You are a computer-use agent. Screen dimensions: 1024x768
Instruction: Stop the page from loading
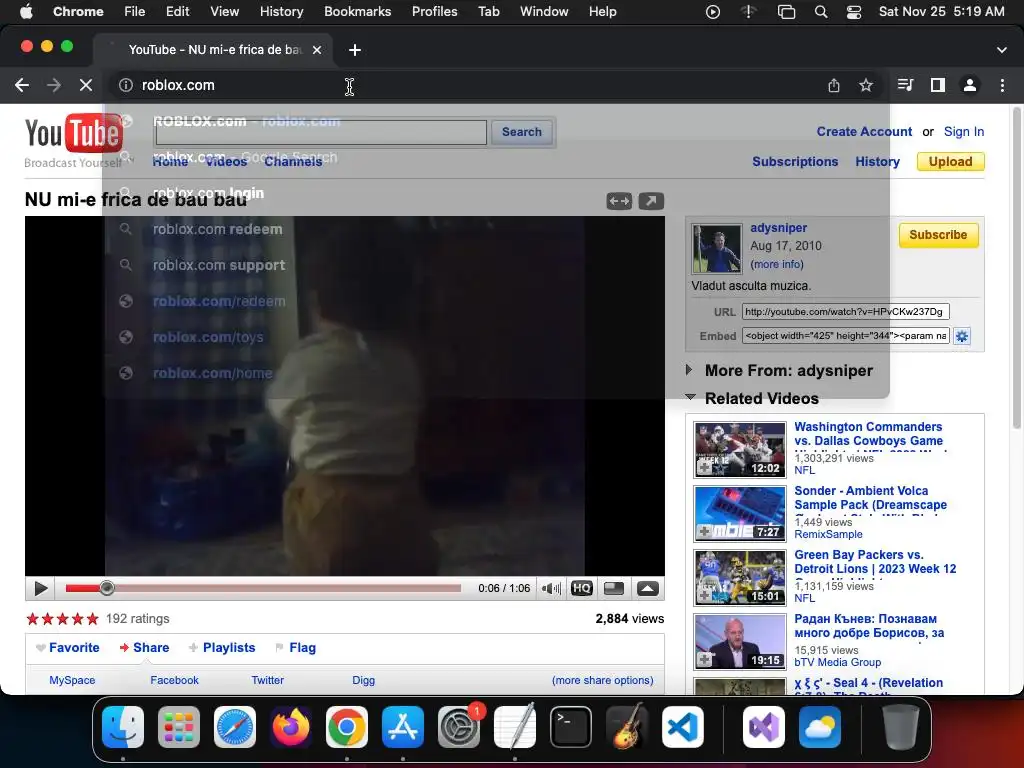tap(86, 86)
